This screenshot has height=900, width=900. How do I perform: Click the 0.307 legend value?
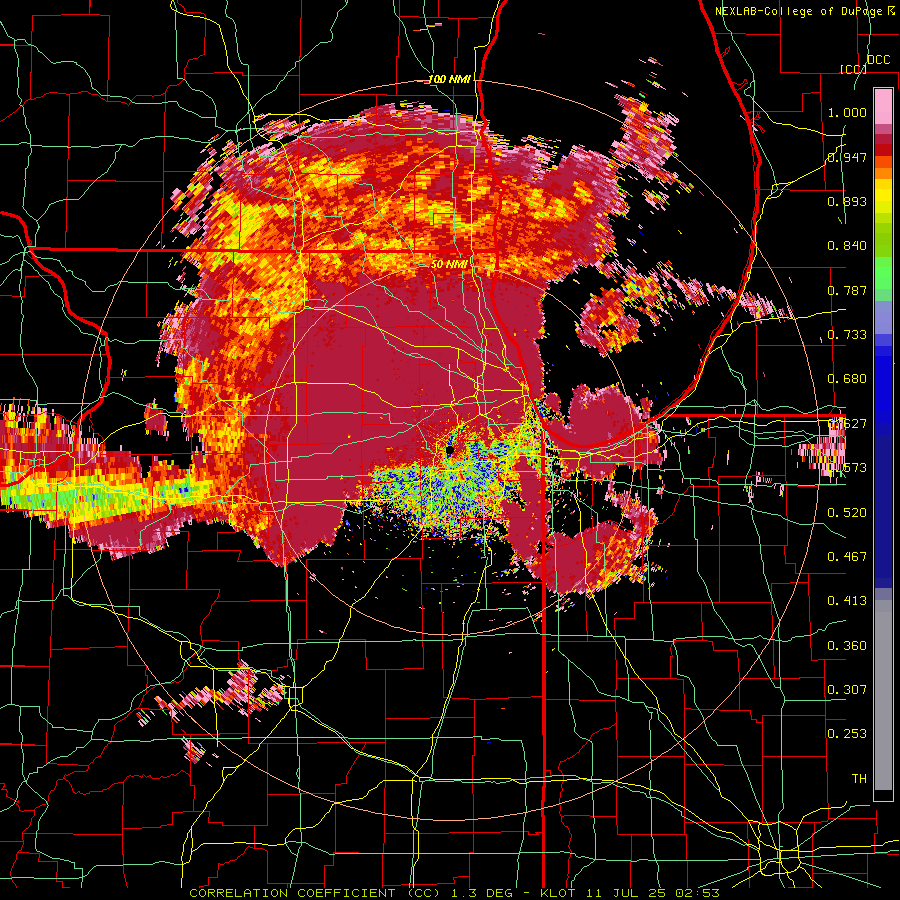(847, 689)
